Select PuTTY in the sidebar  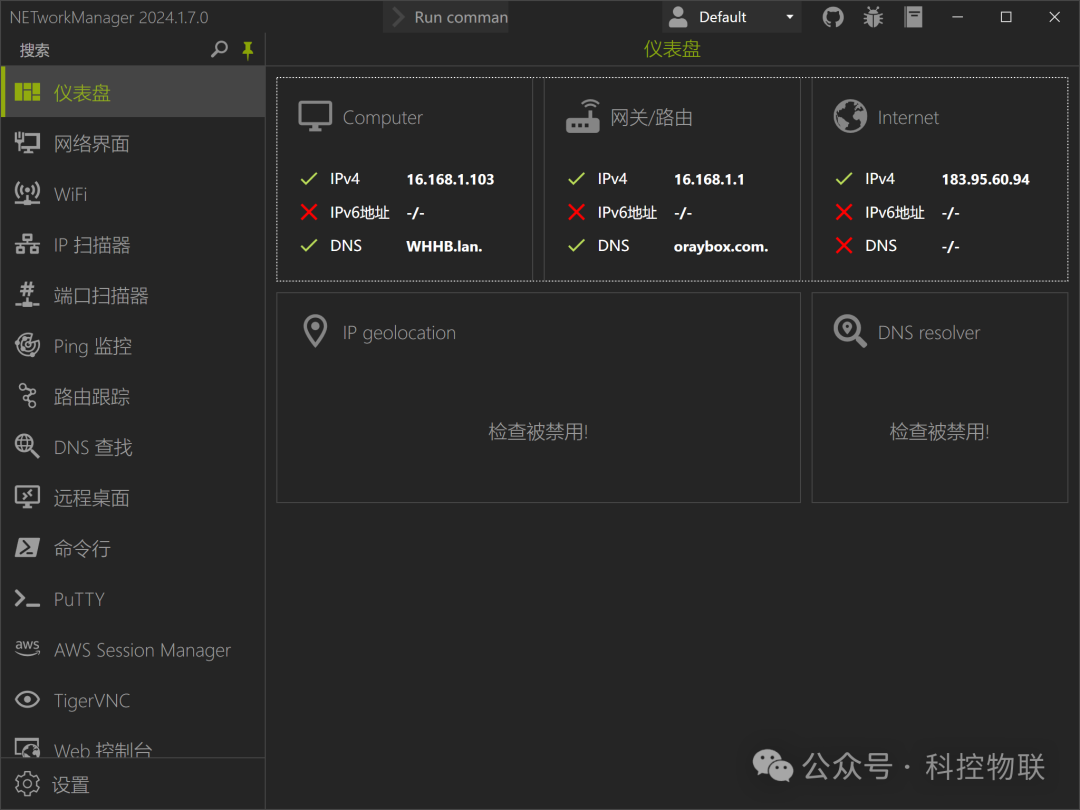pos(133,599)
